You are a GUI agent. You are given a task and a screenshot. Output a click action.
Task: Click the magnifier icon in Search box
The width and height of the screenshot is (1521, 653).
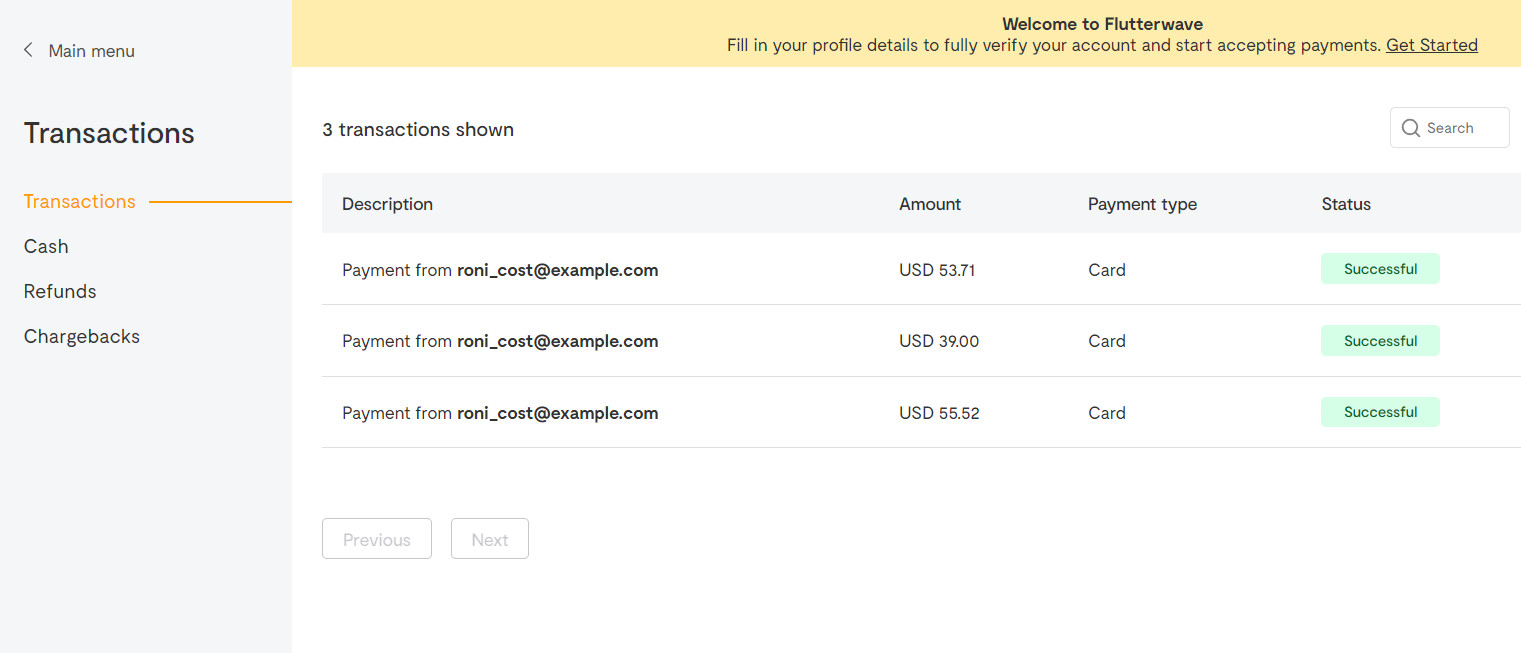(1411, 128)
